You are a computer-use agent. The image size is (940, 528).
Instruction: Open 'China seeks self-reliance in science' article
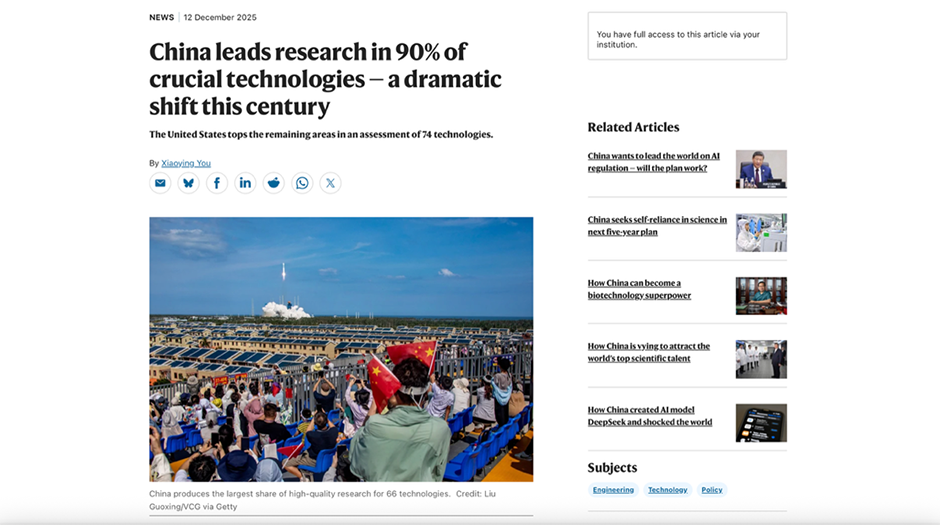[657, 225]
